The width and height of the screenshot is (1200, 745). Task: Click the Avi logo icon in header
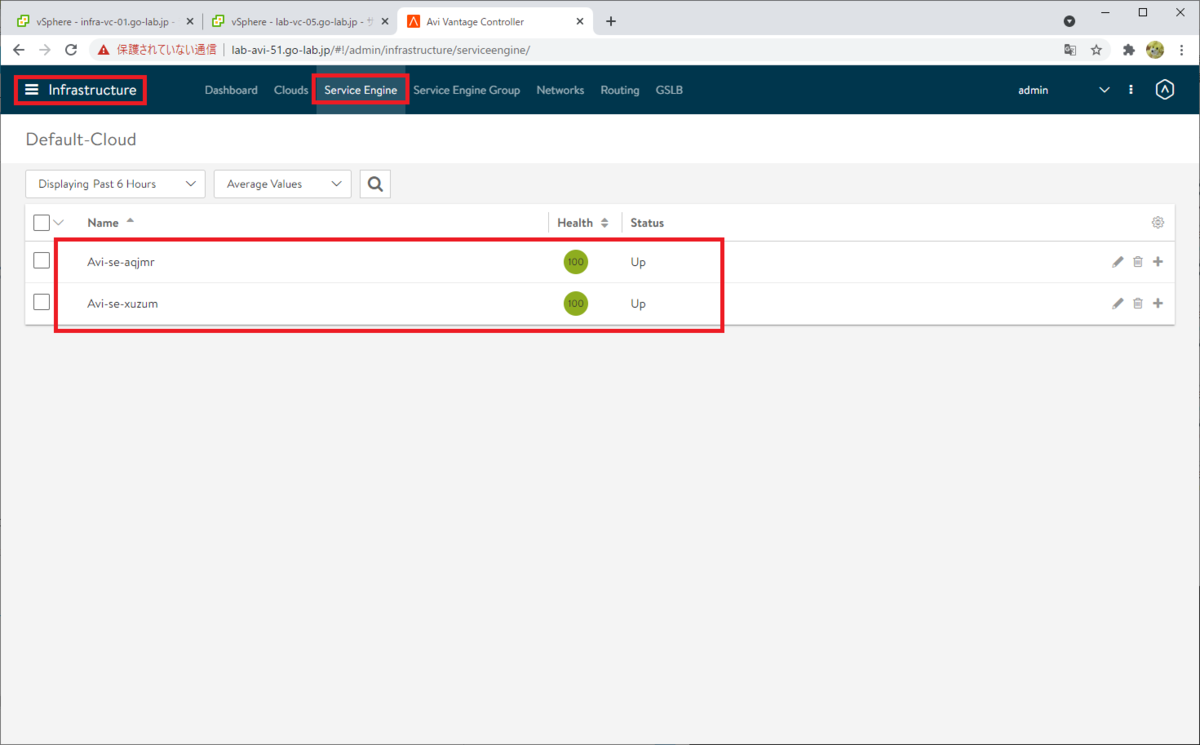coord(1164,90)
